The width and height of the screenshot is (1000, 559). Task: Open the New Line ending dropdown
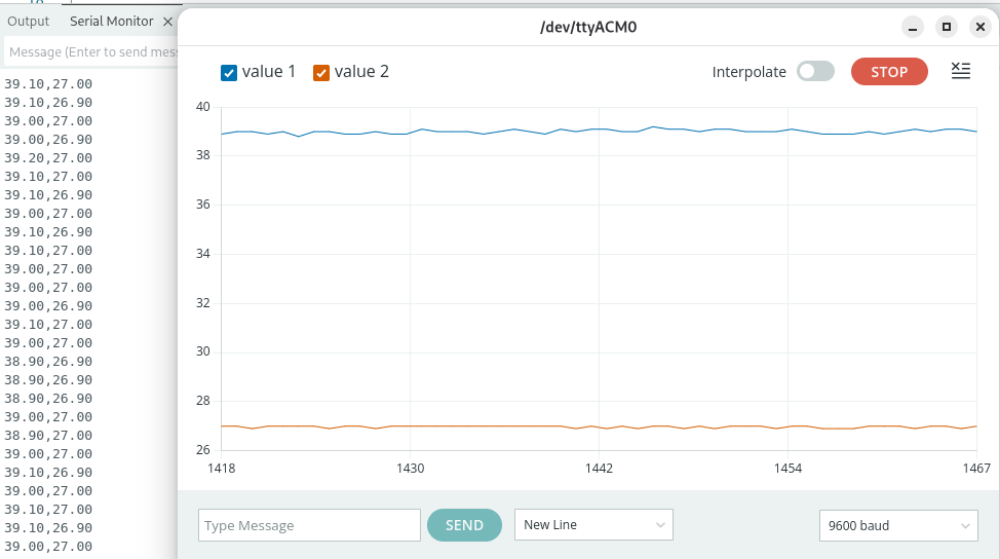click(x=593, y=525)
